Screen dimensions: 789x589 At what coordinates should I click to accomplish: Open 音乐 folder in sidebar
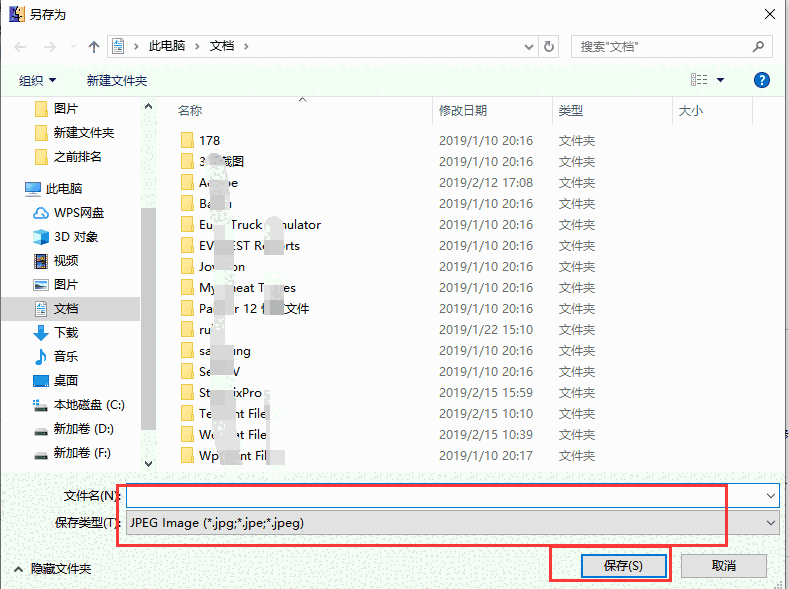(56, 357)
